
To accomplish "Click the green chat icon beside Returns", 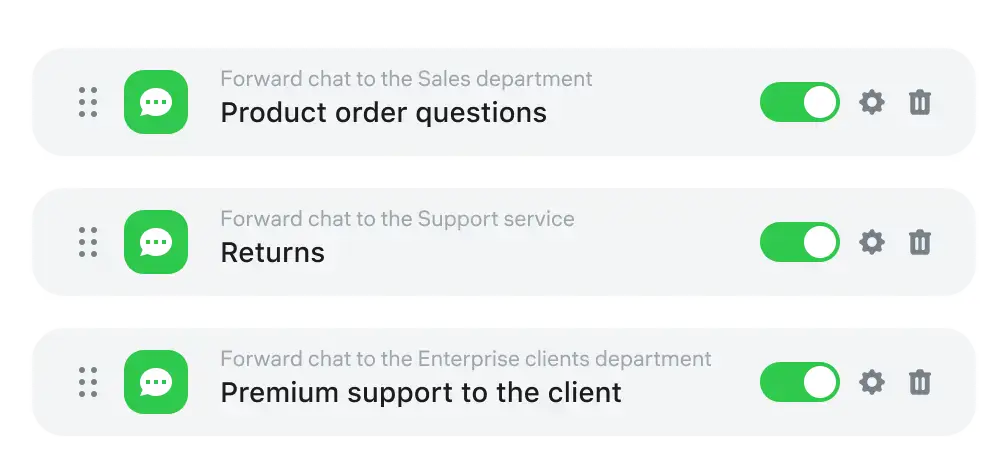I will [x=156, y=242].
